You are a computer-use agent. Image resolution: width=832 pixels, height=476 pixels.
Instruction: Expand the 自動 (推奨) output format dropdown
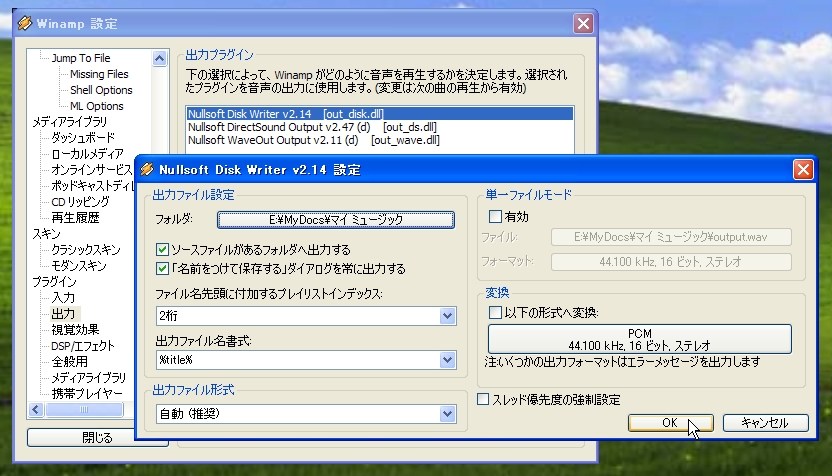tap(447, 414)
